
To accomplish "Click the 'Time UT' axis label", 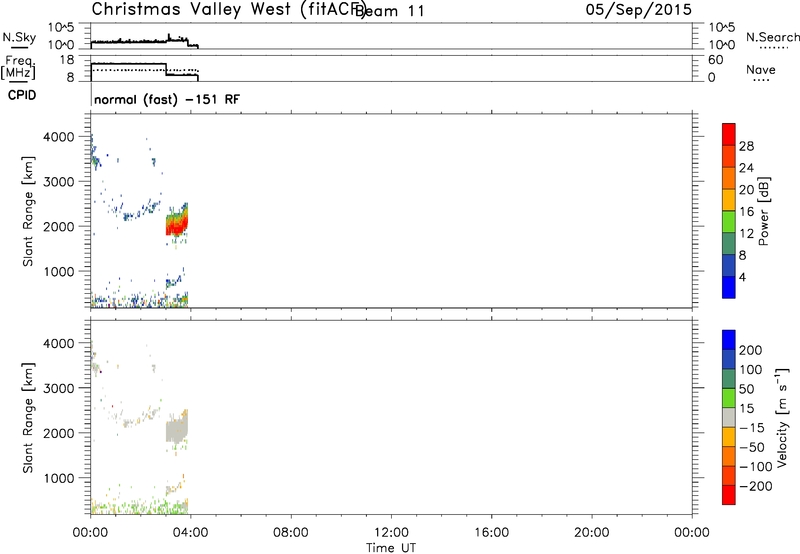I will pyautogui.click(x=391, y=548).
